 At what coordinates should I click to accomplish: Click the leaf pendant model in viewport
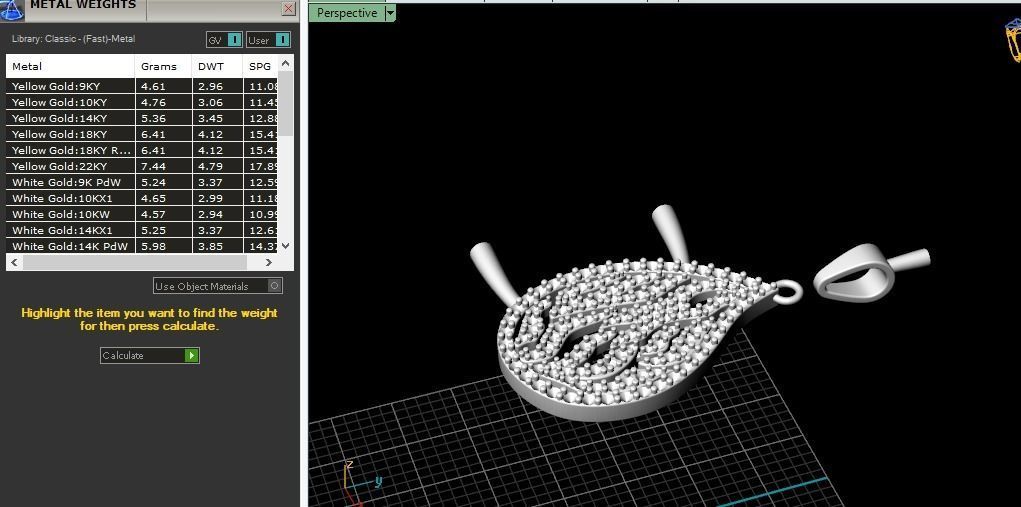pos(625,338)
